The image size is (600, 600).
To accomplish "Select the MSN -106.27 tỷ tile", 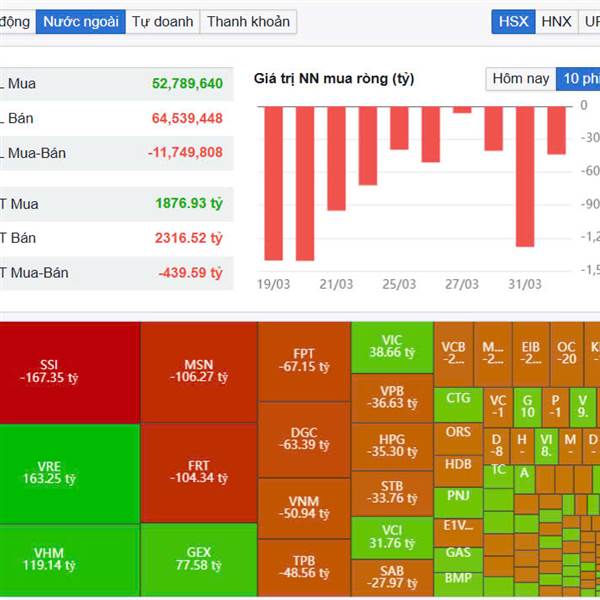I will click(x=199, y=372).
